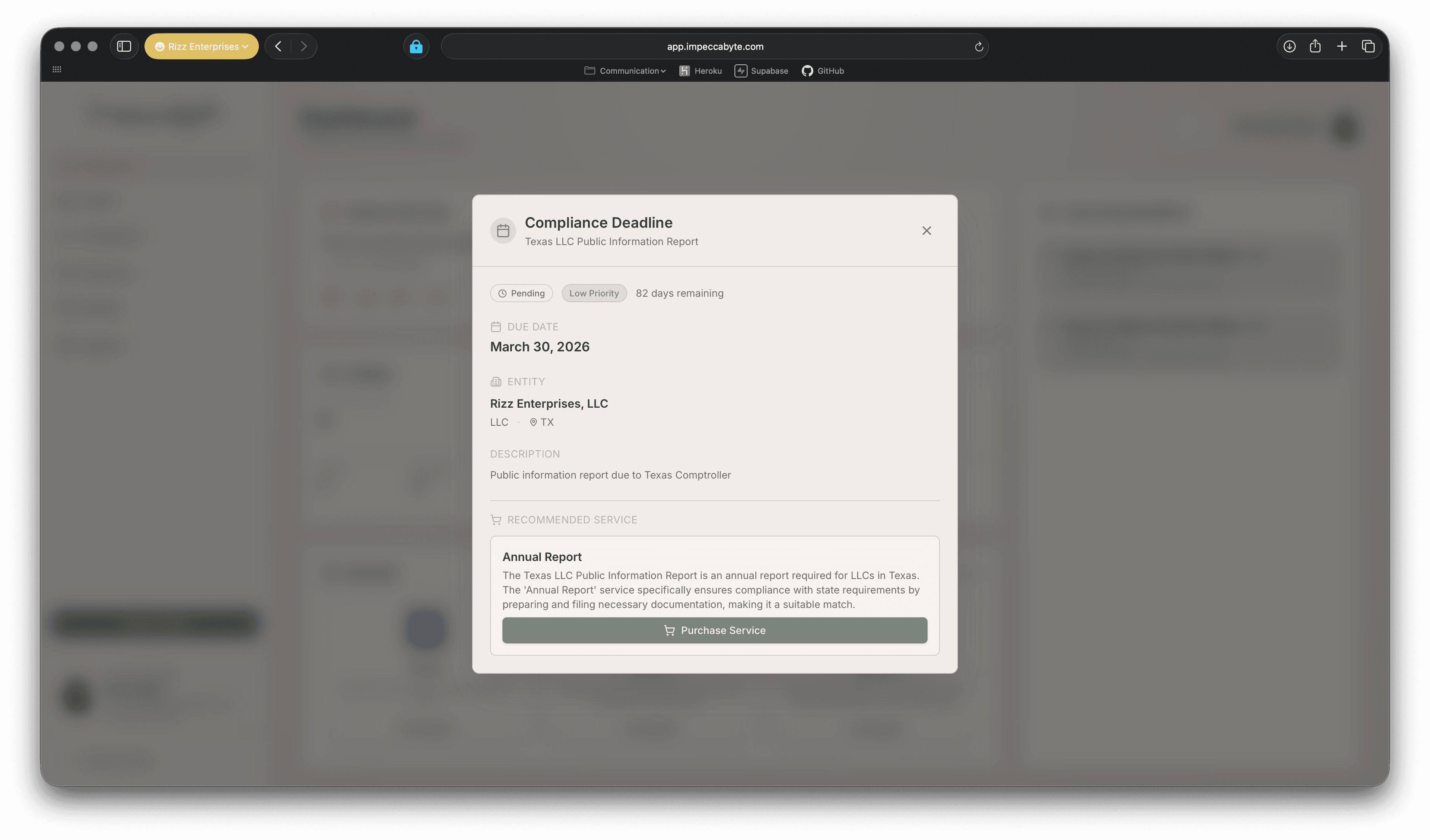Screen dimensions: 1430x840
Task: Click the app.impeccabyte.com address bar
Action: coord(714,47)
